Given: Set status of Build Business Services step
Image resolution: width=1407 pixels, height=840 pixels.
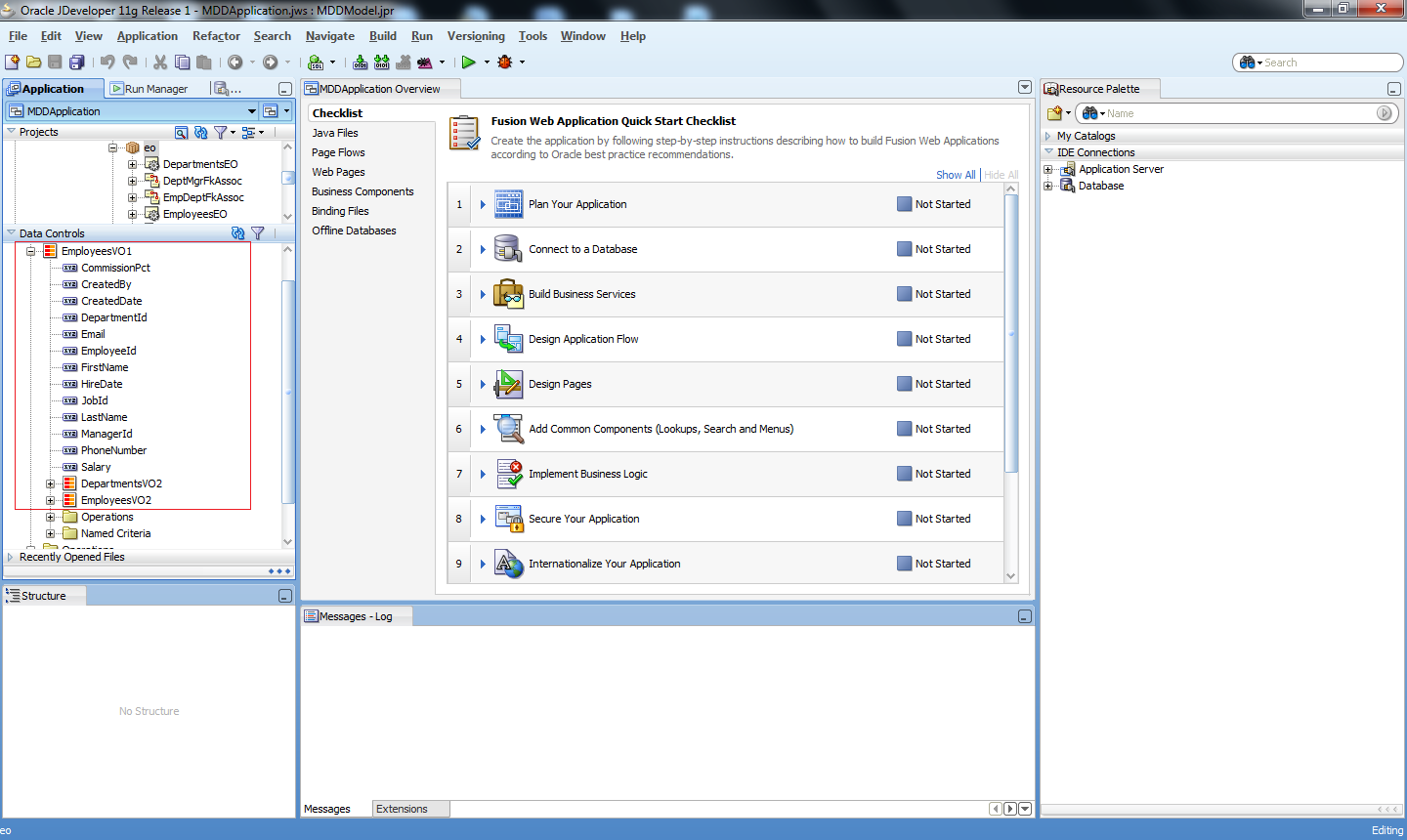Looking at the screenshot, I should (934, 294).
